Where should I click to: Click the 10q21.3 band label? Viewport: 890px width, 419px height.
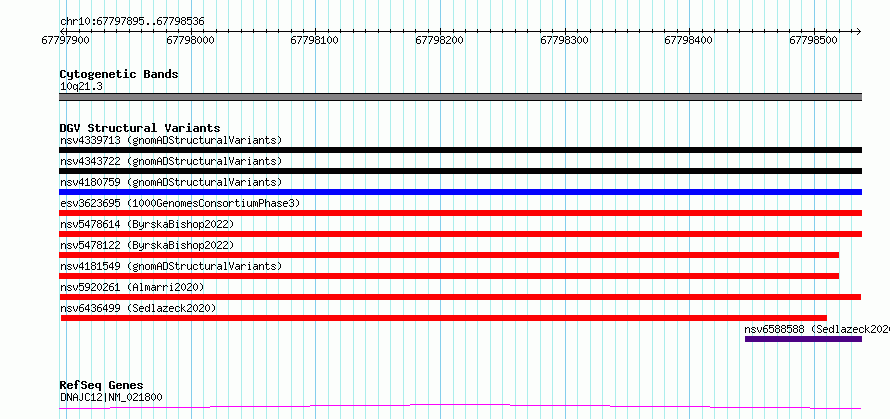pos(81,87)
